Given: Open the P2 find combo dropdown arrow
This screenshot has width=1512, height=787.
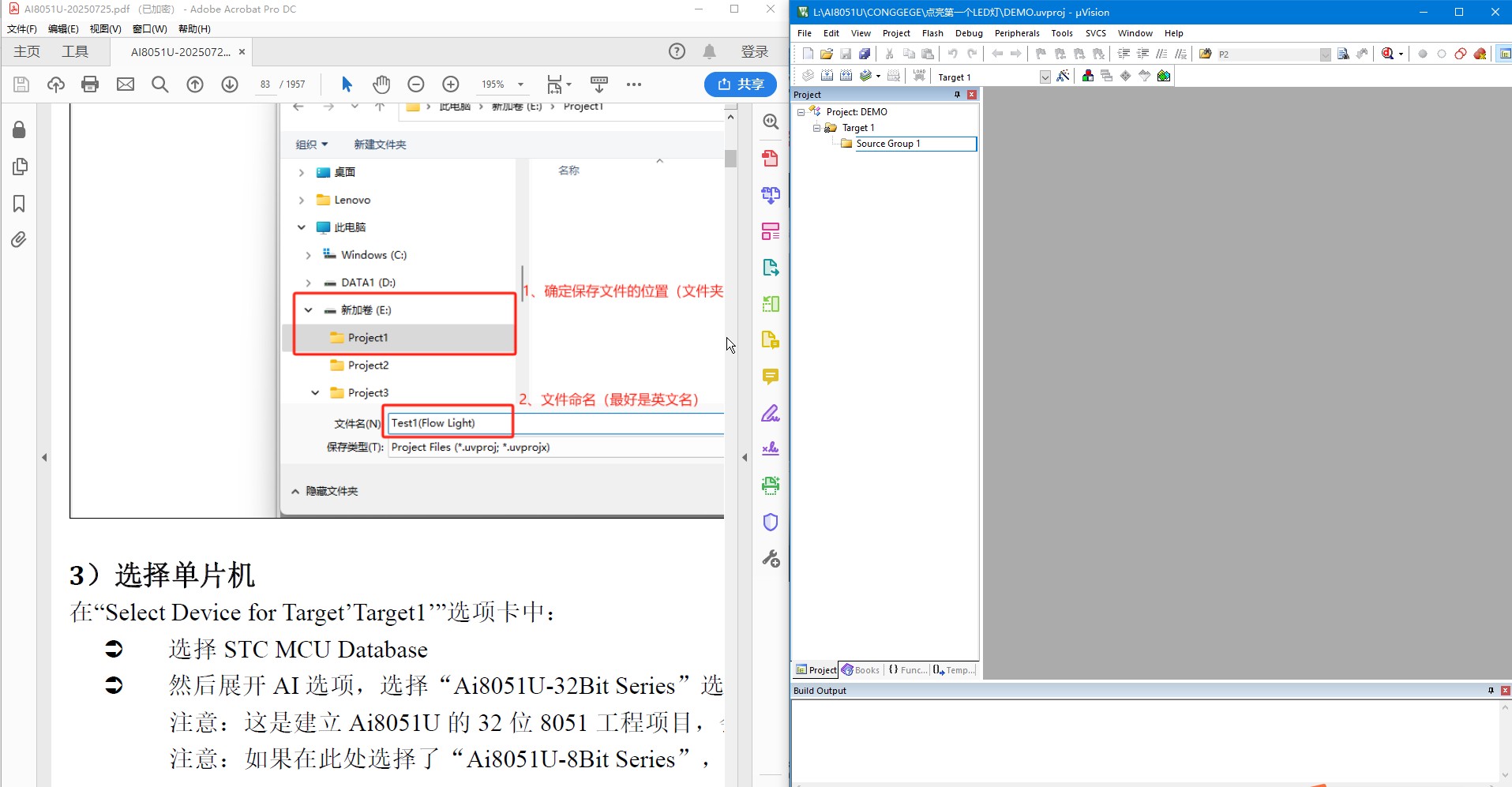Looking at the screenshot, I should click(1326, 54).
